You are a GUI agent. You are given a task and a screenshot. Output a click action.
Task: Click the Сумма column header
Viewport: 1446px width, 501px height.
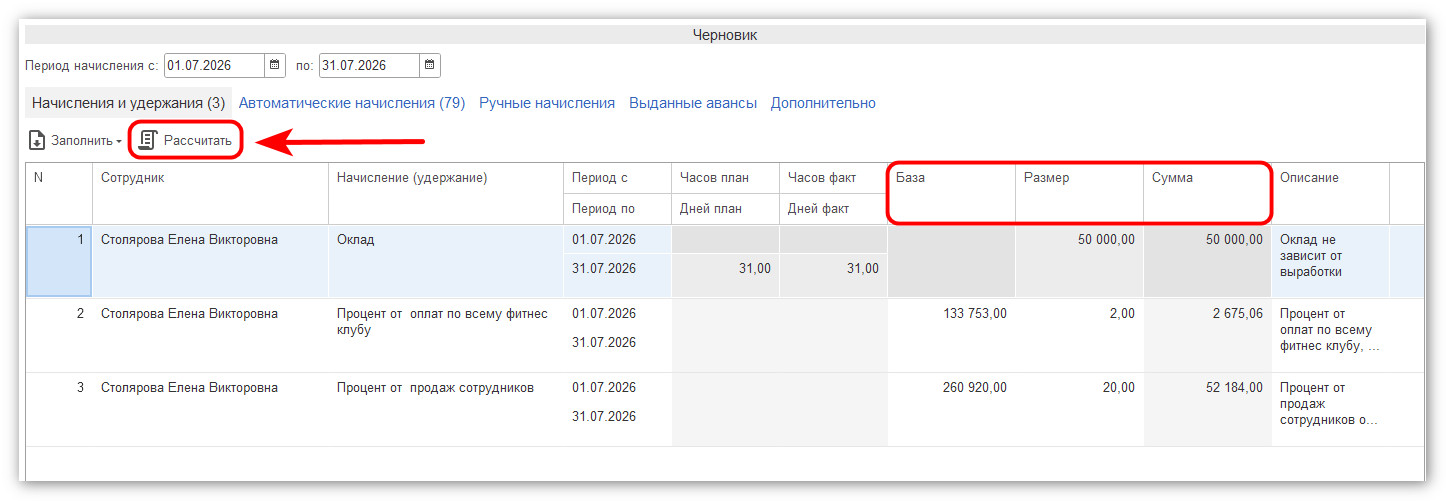click(1207, 193)
